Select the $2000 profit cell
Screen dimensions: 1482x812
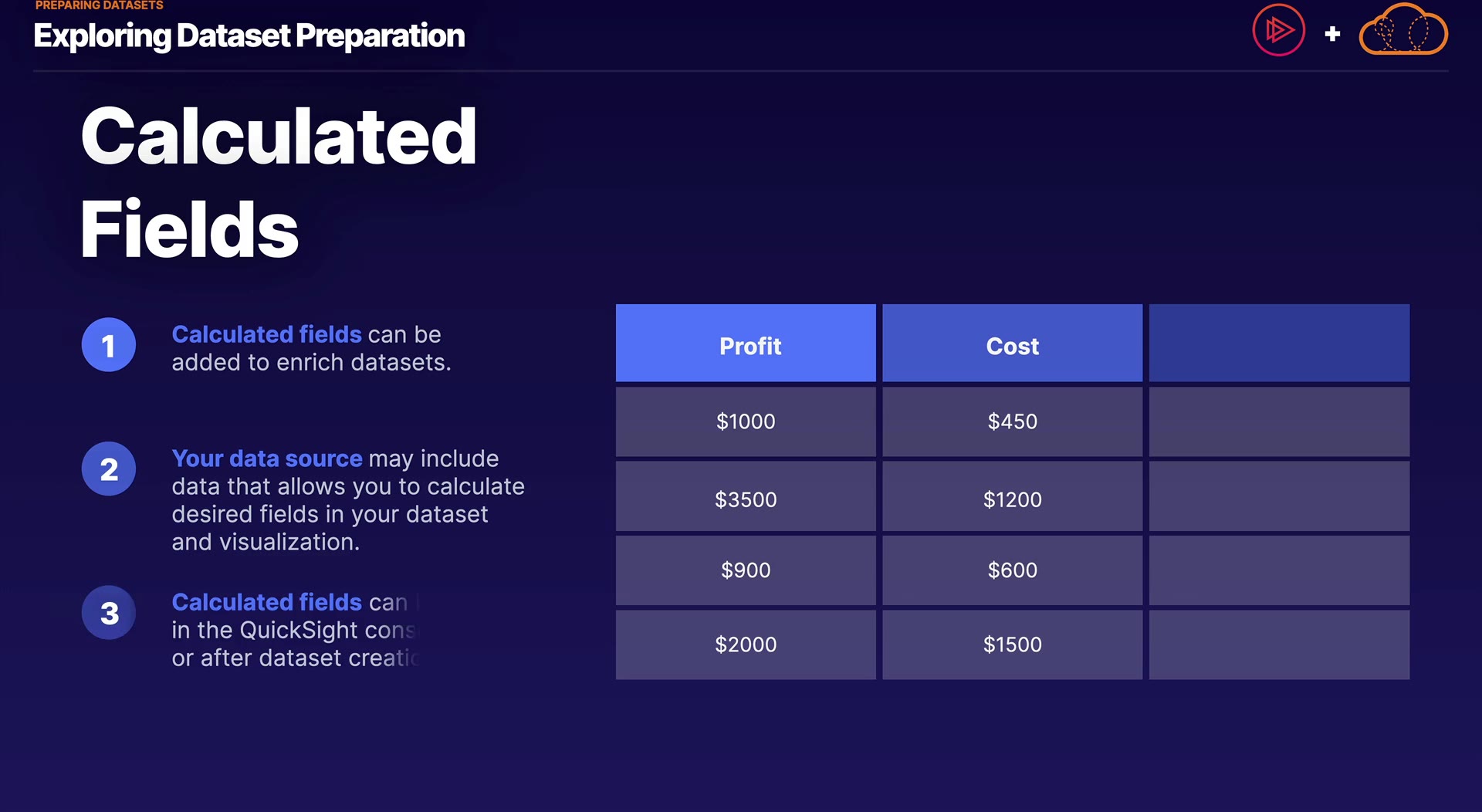(746, 645)
